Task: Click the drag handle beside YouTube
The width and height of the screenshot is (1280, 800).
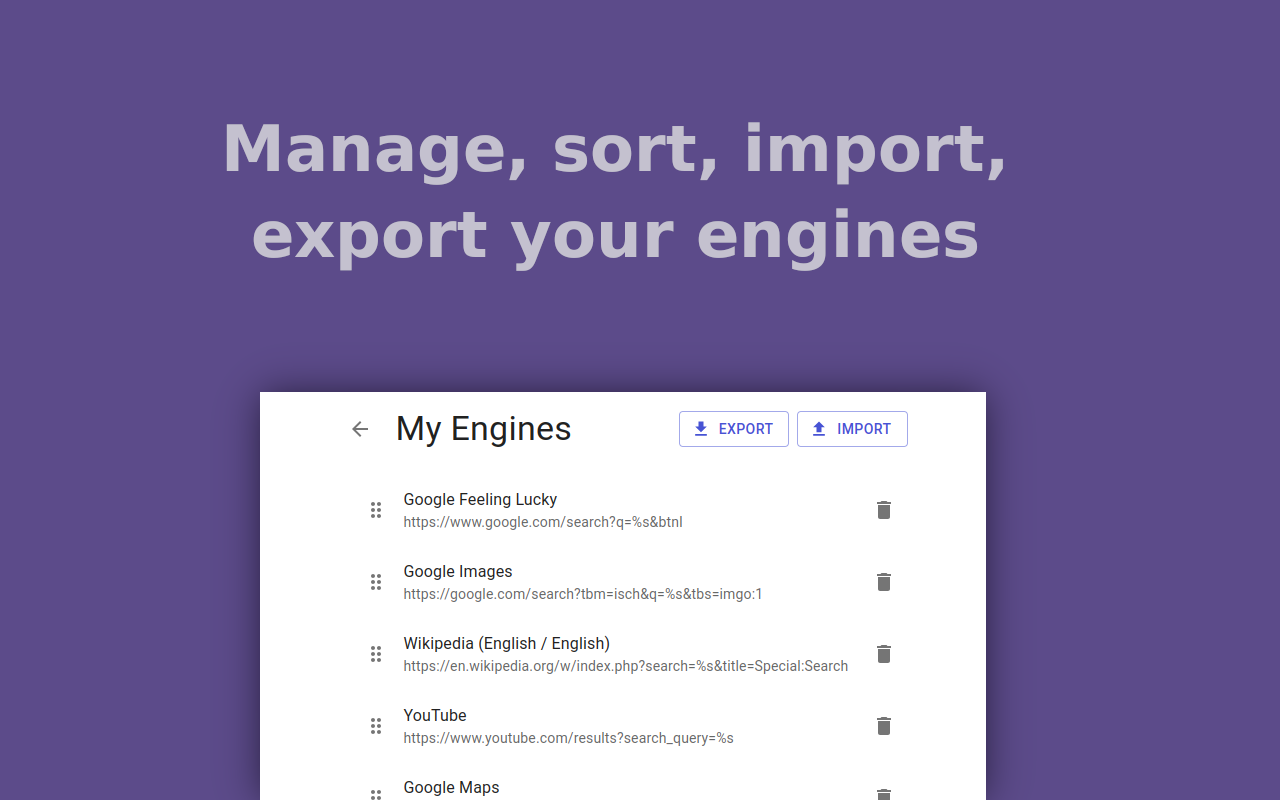Action: [x=376, y=725]
